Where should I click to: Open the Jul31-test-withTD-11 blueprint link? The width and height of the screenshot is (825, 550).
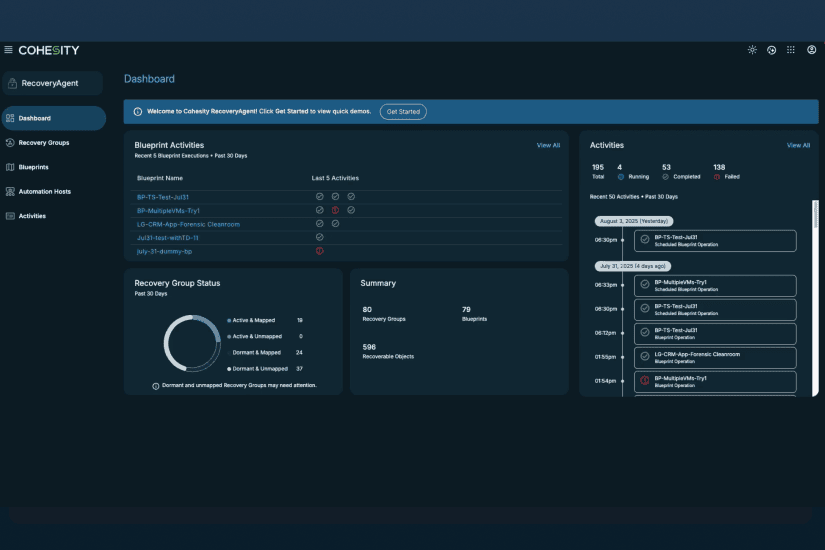point(167,238)
